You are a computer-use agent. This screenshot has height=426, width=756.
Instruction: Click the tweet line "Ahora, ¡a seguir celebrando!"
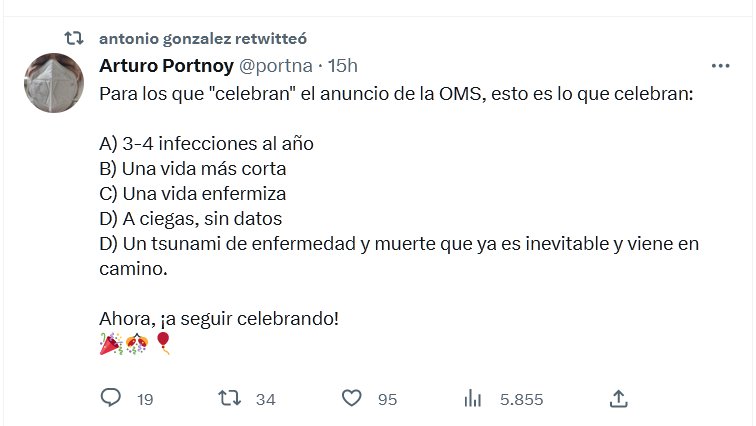219,319
